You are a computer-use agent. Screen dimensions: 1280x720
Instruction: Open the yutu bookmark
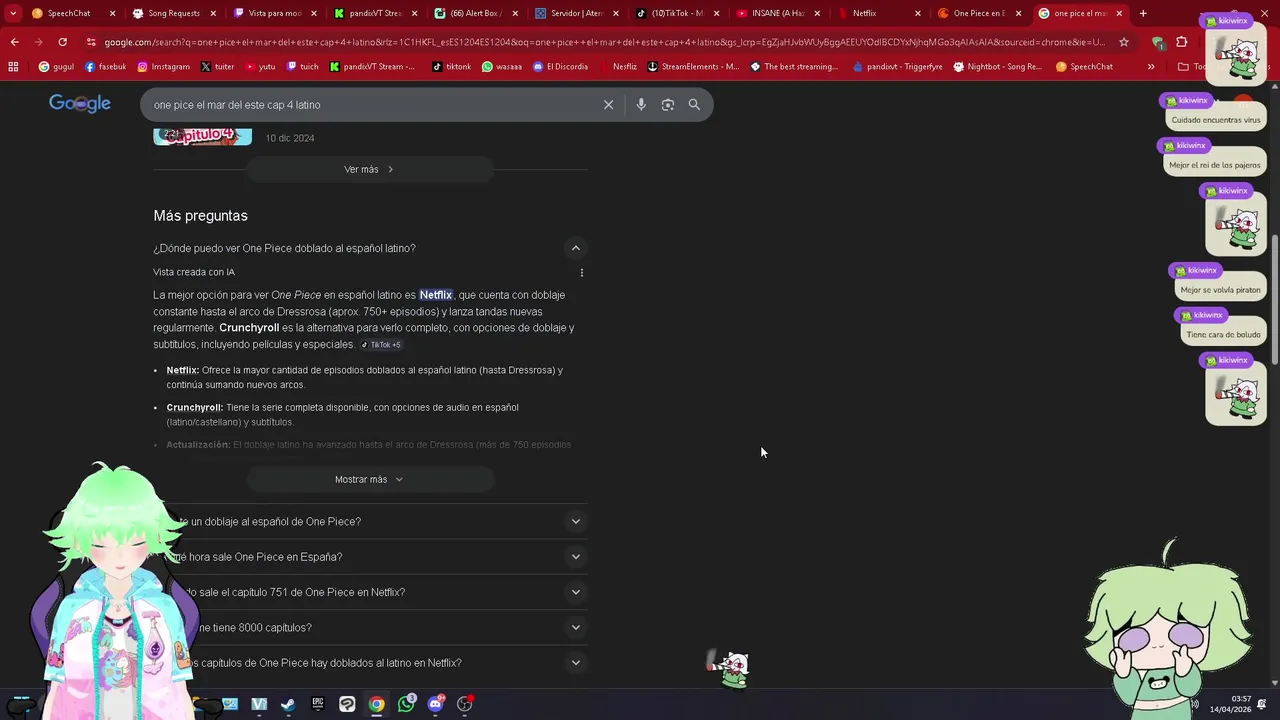point(260,66)
